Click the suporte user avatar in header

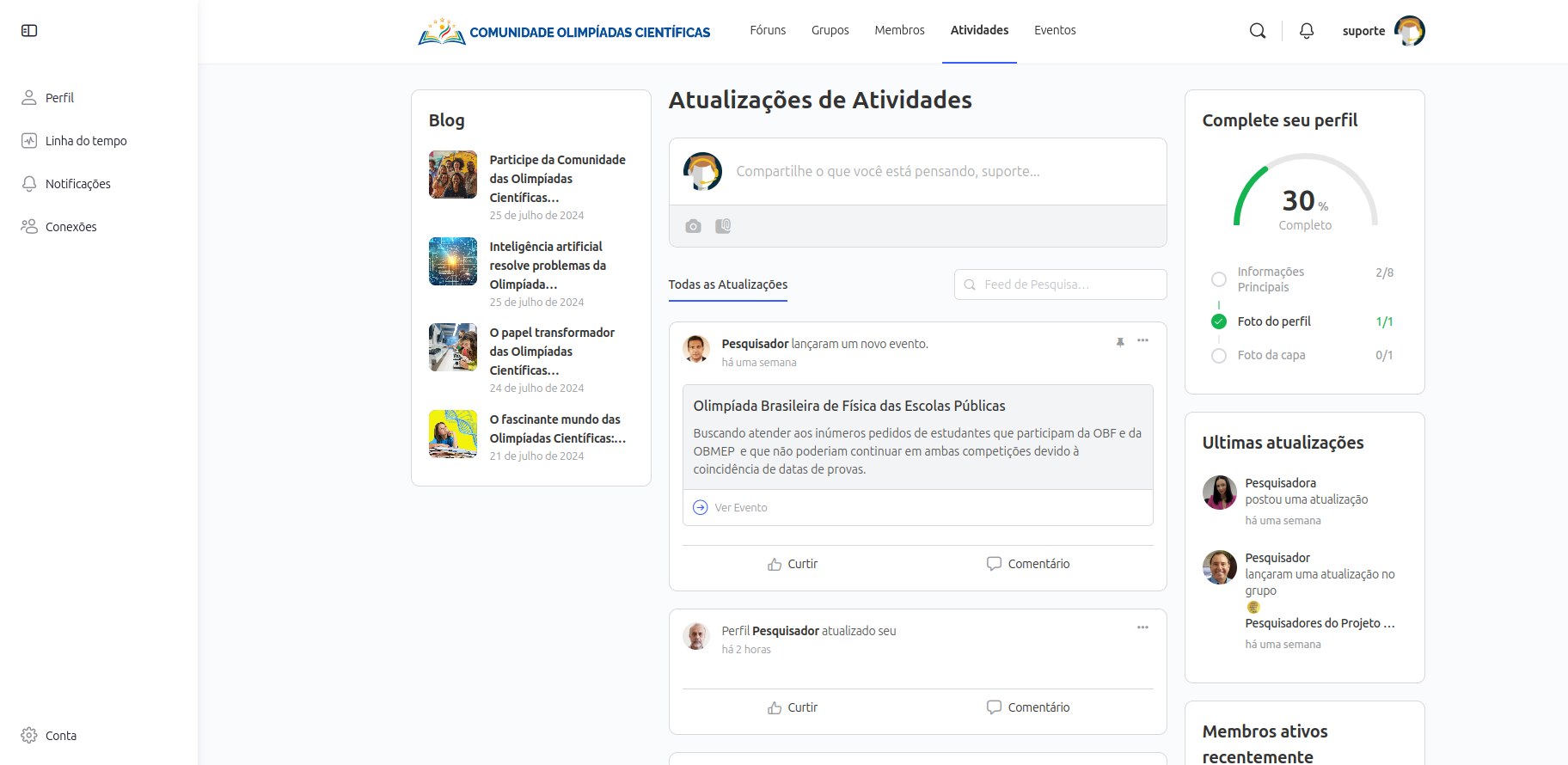coord(1410,31)
